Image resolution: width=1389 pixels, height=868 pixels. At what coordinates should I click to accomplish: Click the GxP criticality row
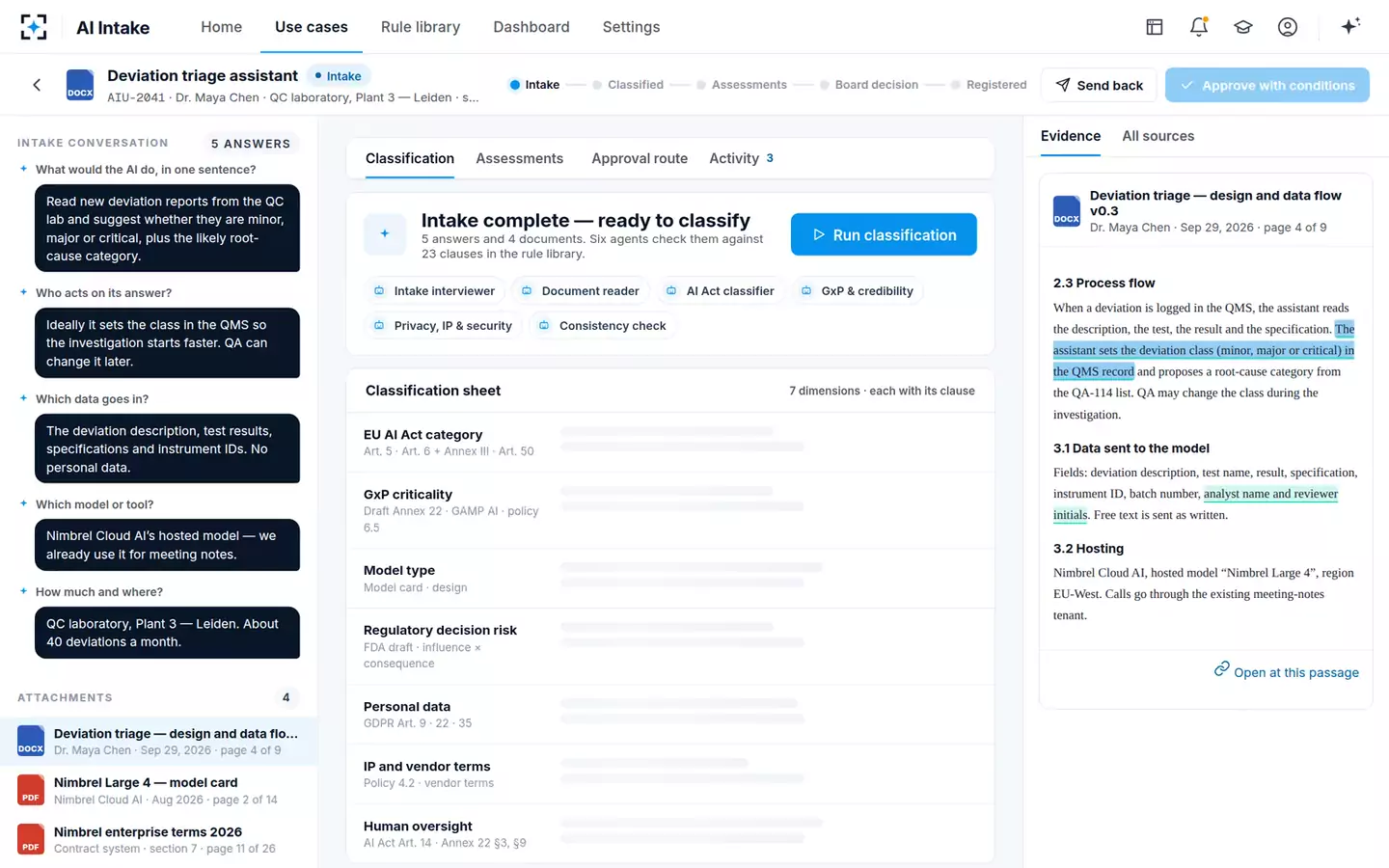(669, 510)
